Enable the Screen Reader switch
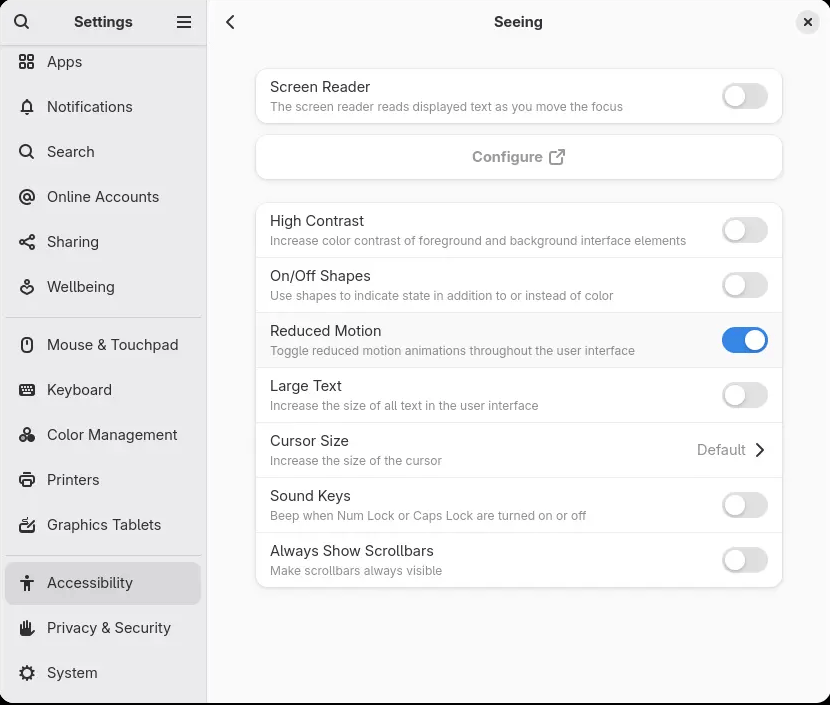 [744, 96]
